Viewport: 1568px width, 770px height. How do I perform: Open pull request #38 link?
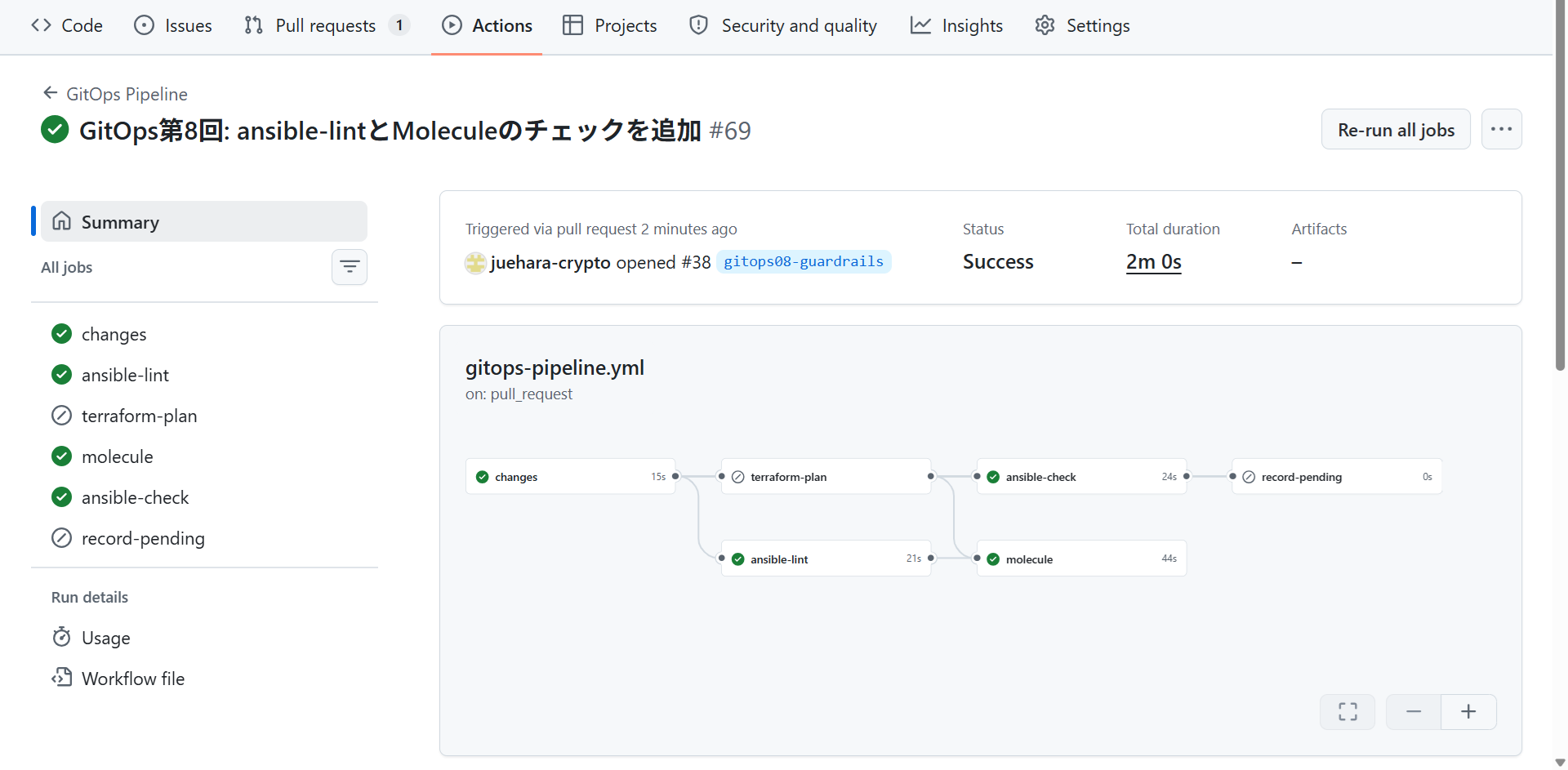[x=696, y=262]
